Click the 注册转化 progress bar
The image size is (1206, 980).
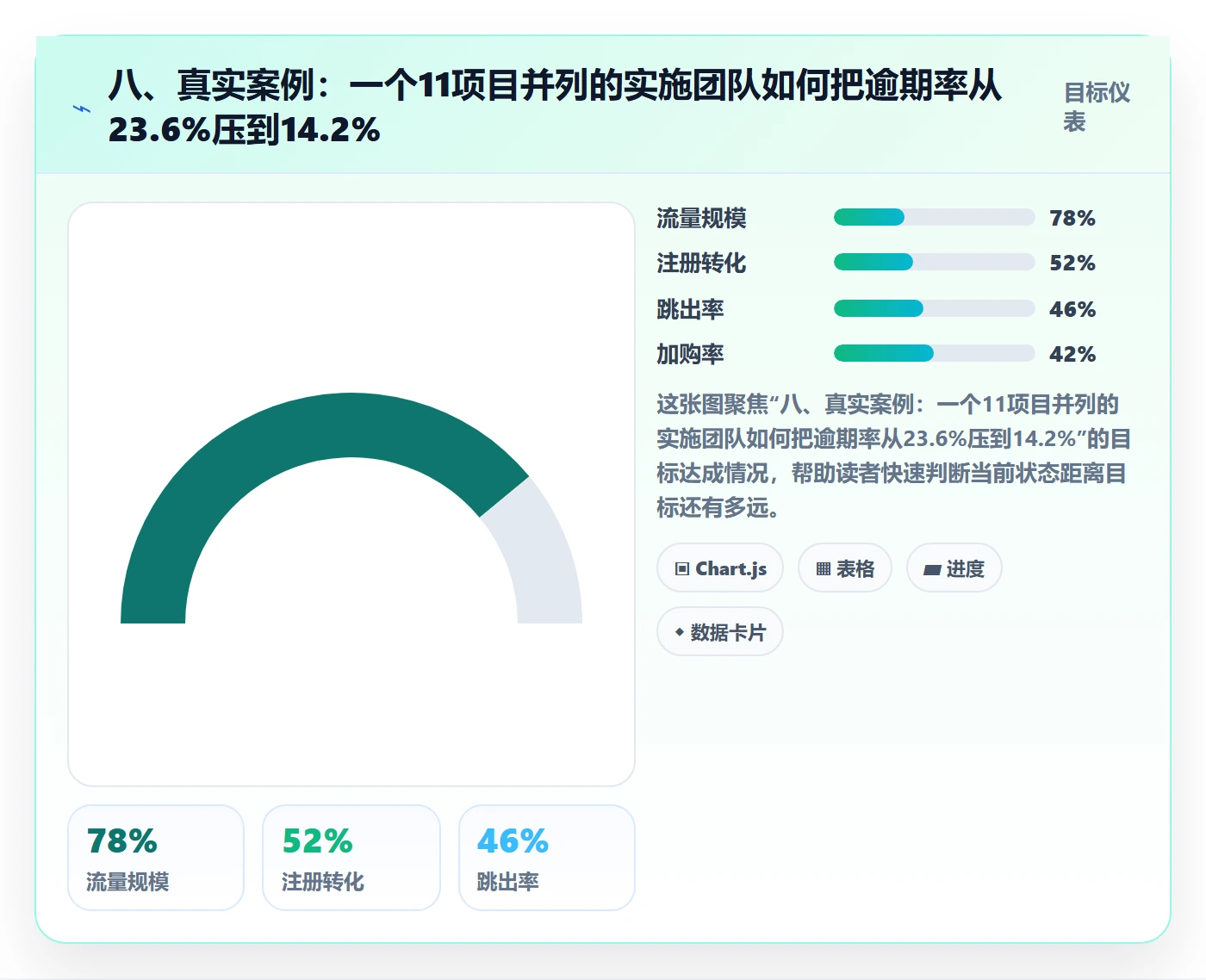click(x=934, y=262)
